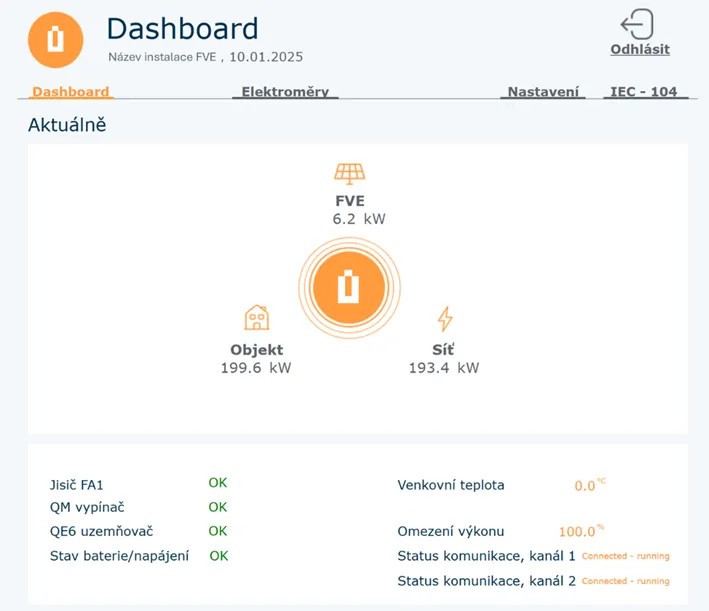
Task: Click the Síť 193.4 kW value
Action: click(x=444, y=368)
